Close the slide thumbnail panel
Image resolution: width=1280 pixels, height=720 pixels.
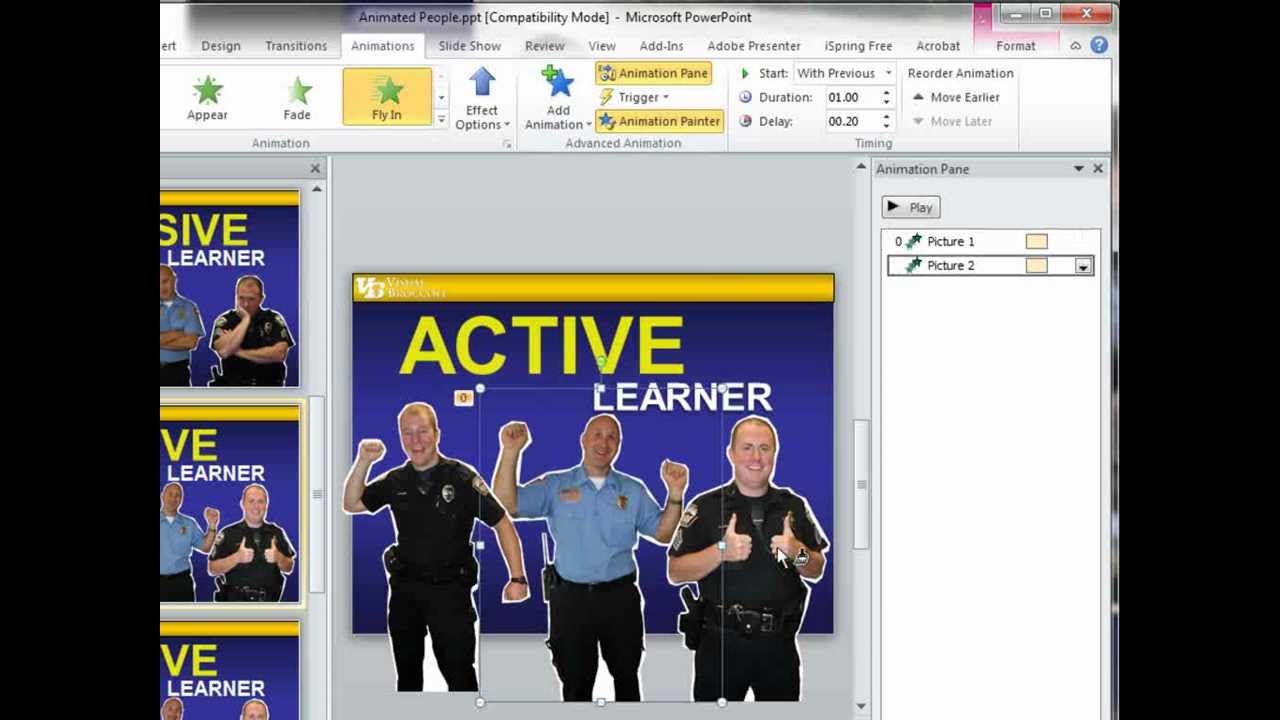pos(315,169)
